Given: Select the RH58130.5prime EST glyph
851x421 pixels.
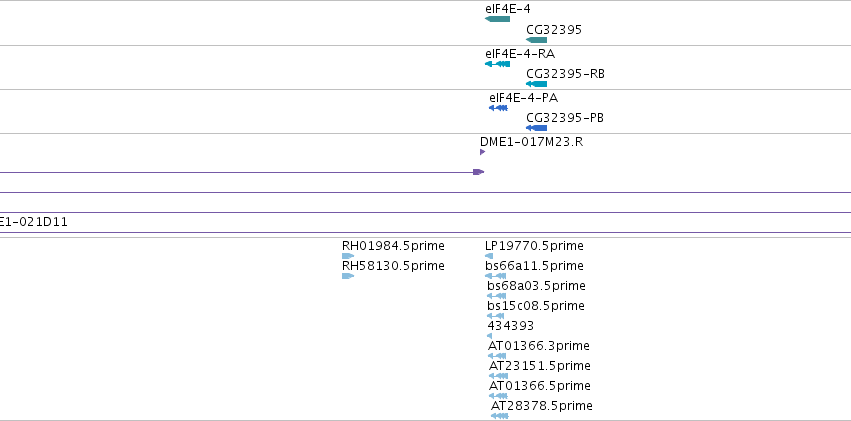Looking at the screenshot, I should [x=348, y=276].
